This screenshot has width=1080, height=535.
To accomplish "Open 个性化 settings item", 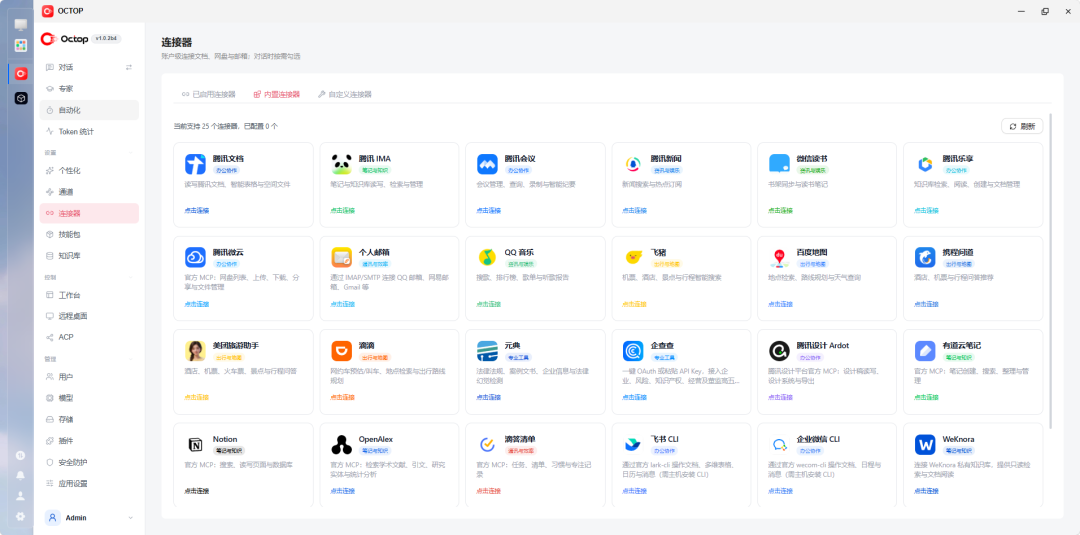I will (89, 171).
